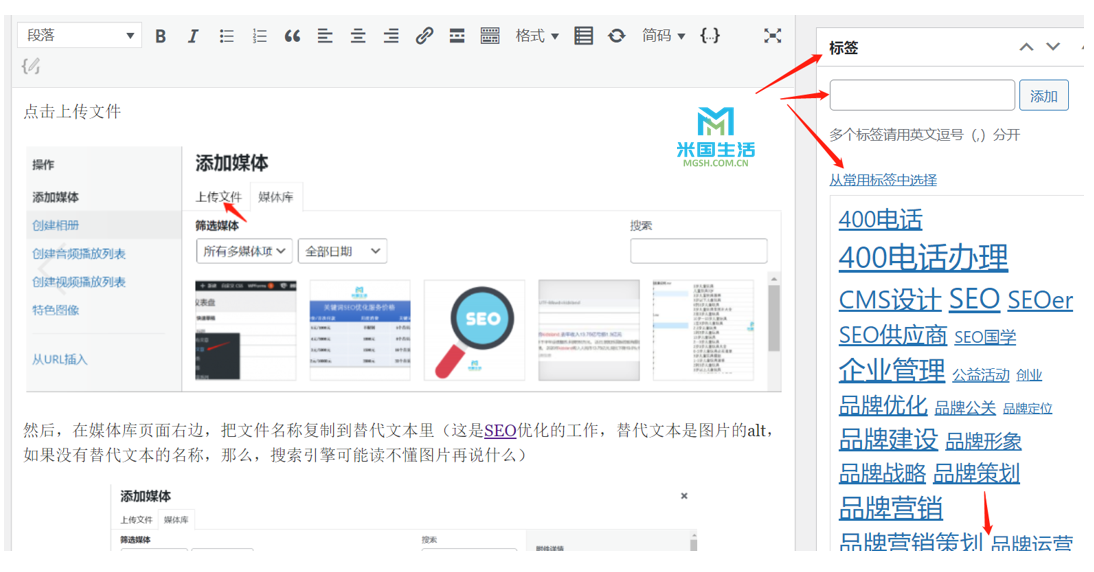Click the SEO hyperlink in paragraph
Image resolution: width=1094 pixels, height=572 pixels.
[x=500, y=430]
